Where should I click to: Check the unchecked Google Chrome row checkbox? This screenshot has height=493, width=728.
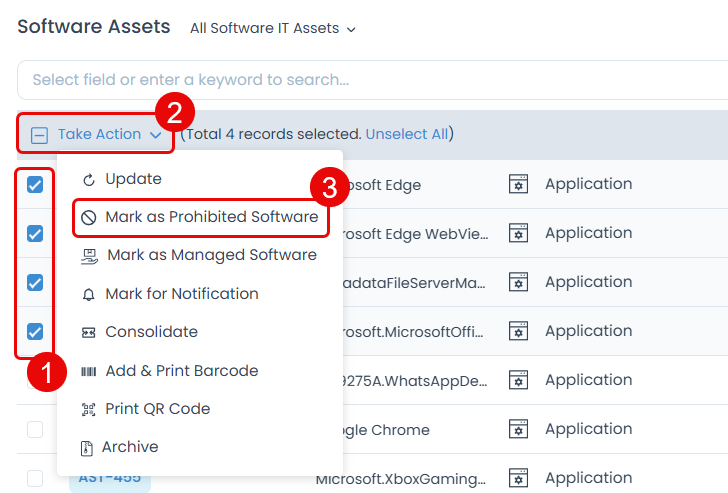coord(35,430)
